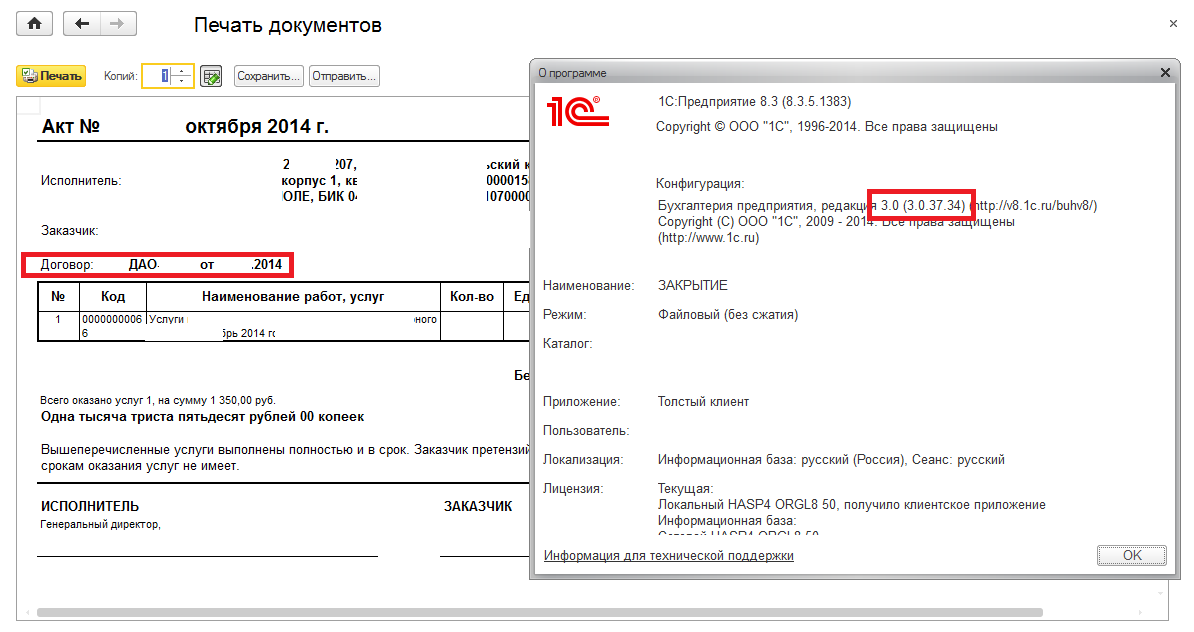Image resolution: width=1194 pixels, height=632 pixels.
Task: Click the Заказчик: label in the document
Action: point(69,230)
